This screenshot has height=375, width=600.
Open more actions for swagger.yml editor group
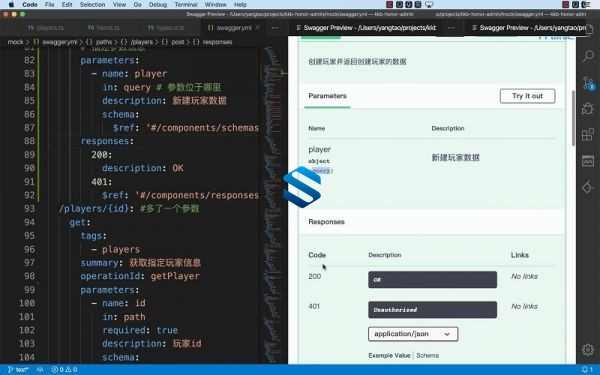point(275,28)
